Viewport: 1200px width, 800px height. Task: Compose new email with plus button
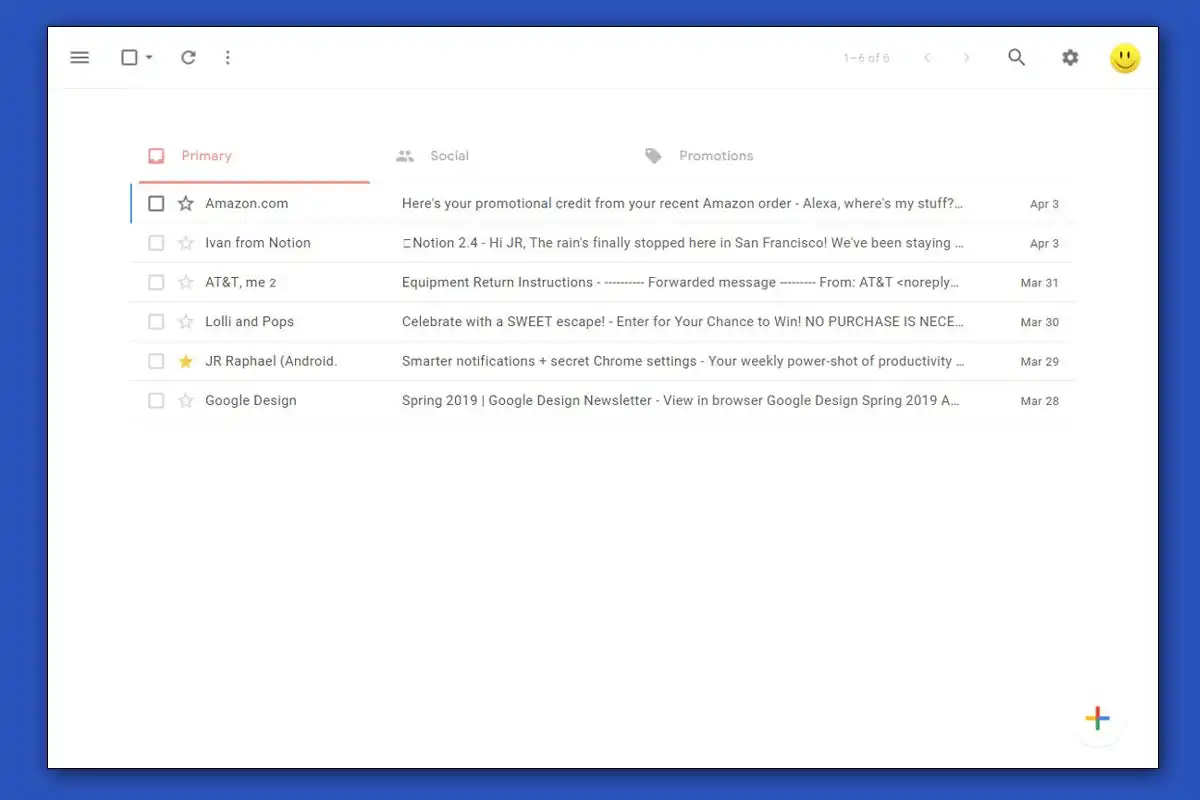pos(1097,718)
